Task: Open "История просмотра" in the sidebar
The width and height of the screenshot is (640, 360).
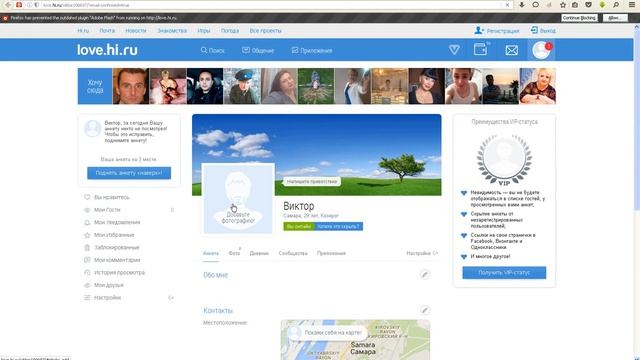Action: click(119, 273)
